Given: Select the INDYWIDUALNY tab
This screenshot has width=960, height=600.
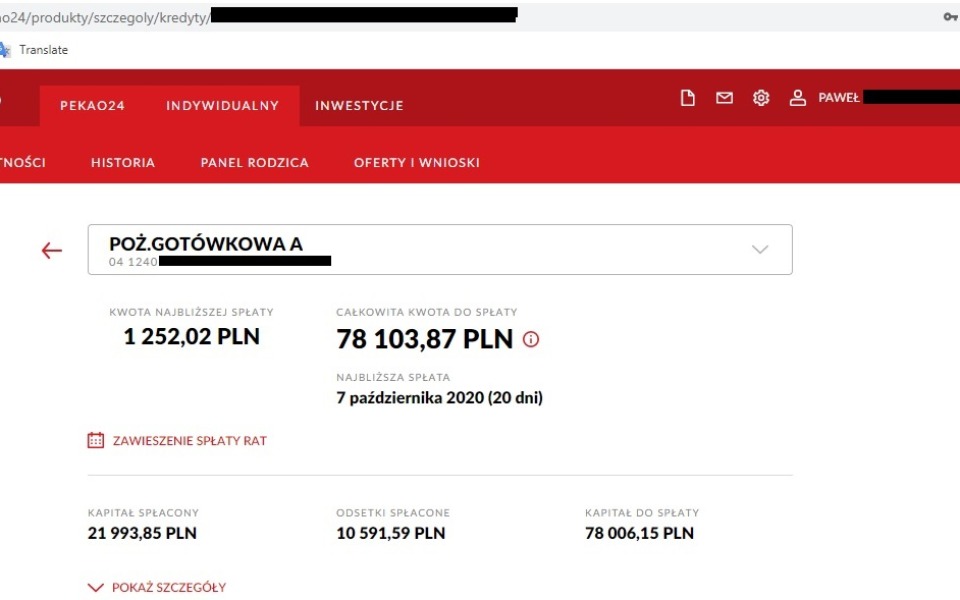Looking at the screenshot, I should 222,106.
